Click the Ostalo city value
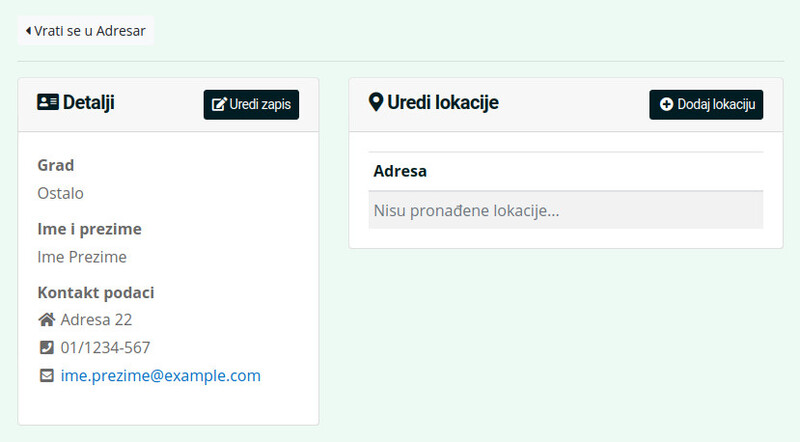Viewport: 800px width, 442px height. pyautogui.click(x=60, y=193)
